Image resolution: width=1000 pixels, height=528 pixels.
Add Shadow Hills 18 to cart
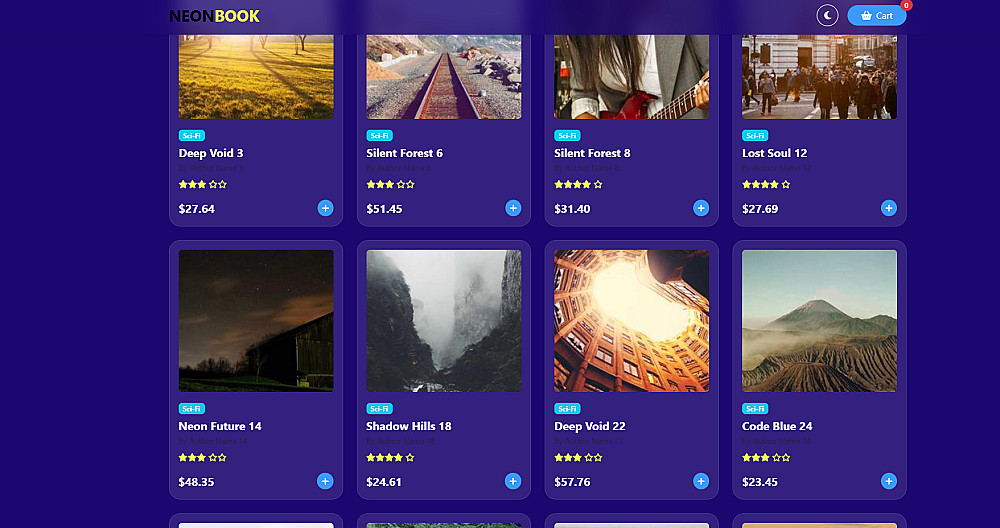513,481
